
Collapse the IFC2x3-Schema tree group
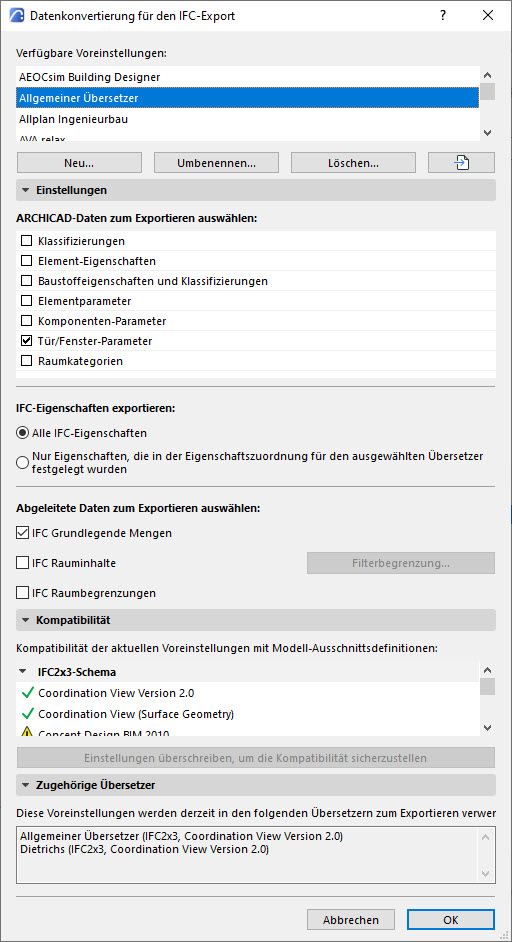[23, 672]
